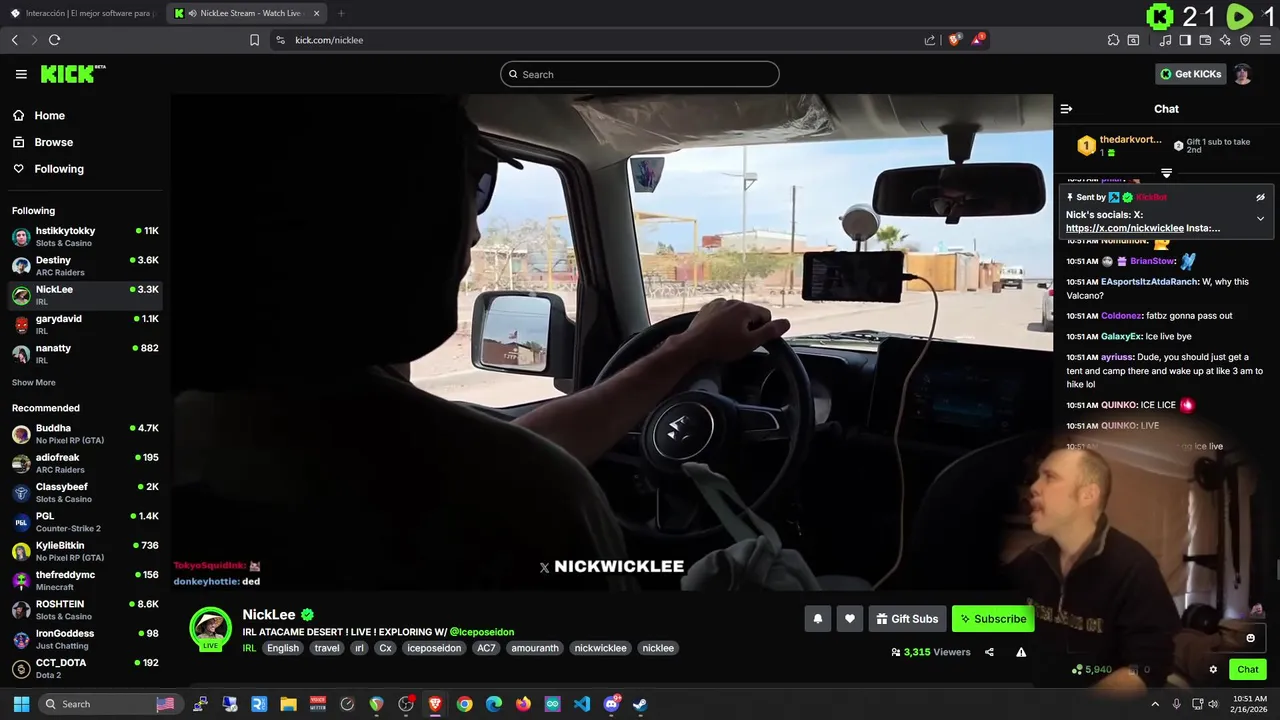Open the Kick hamburger sidebar menu
1280x720 pixels.
pos(21,74)
